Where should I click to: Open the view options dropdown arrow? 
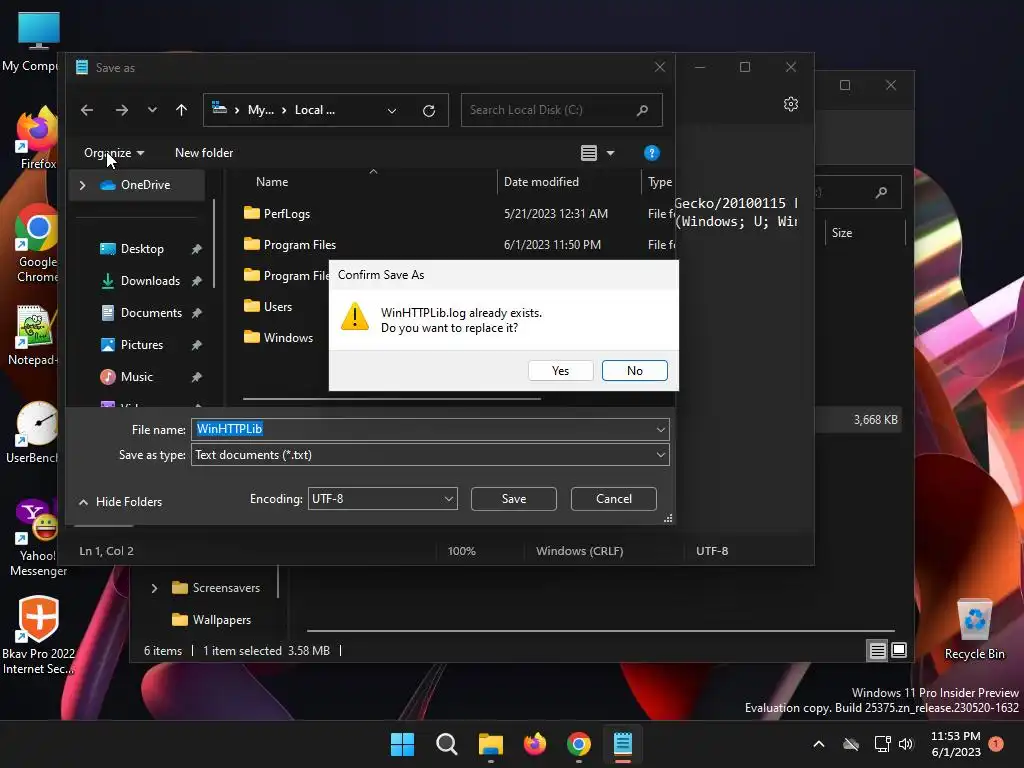[611, 153]
